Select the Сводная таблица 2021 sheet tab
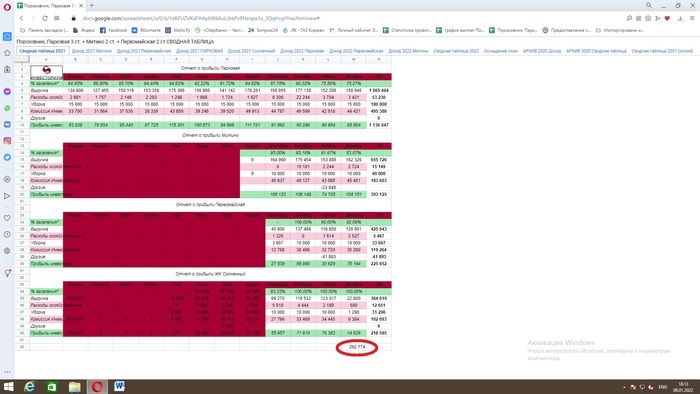 [x=42, y=51]
